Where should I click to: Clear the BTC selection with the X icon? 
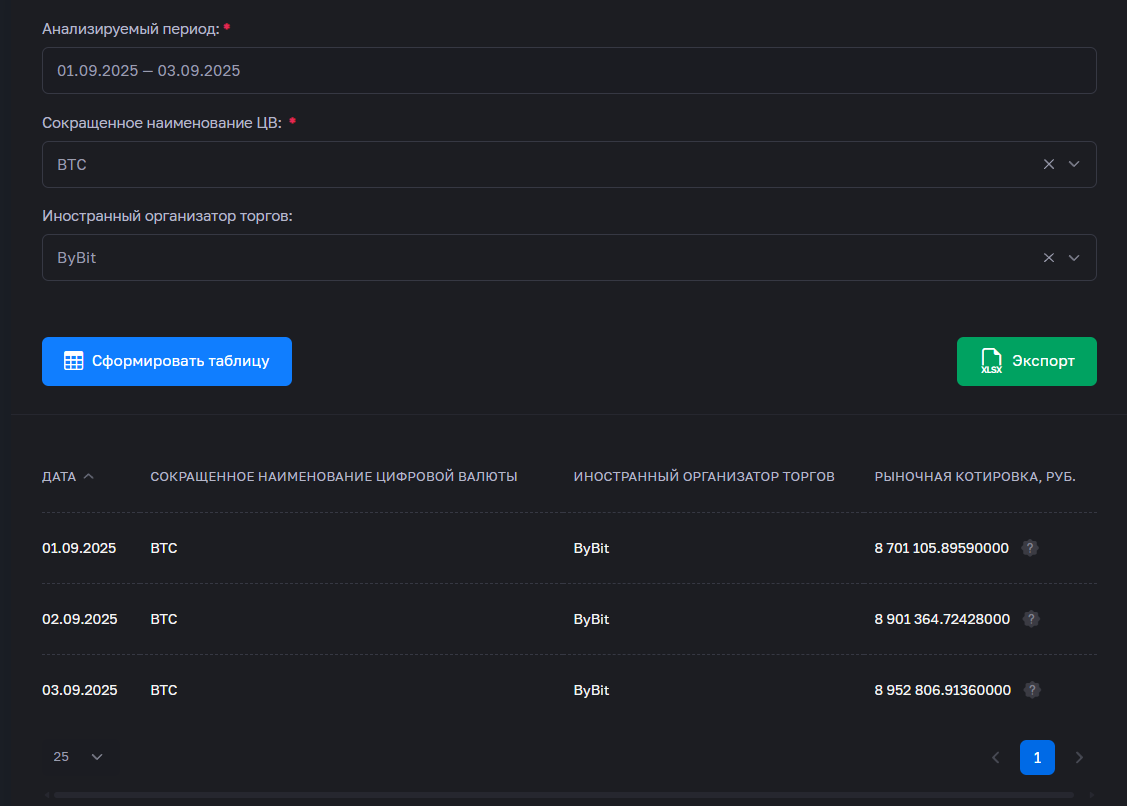pos(1049,164)
